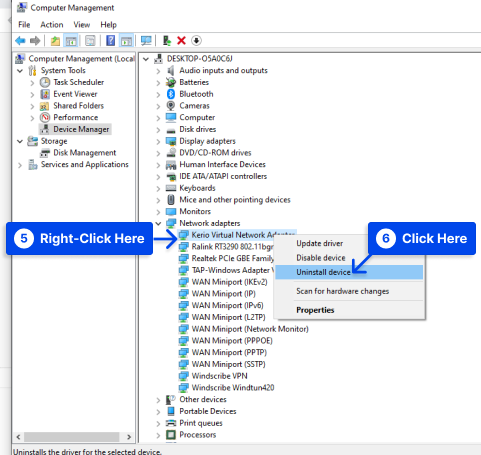Click the red X uninstall toolbar icon
This screenshot has width=481, height=455.
click(181, 41)
